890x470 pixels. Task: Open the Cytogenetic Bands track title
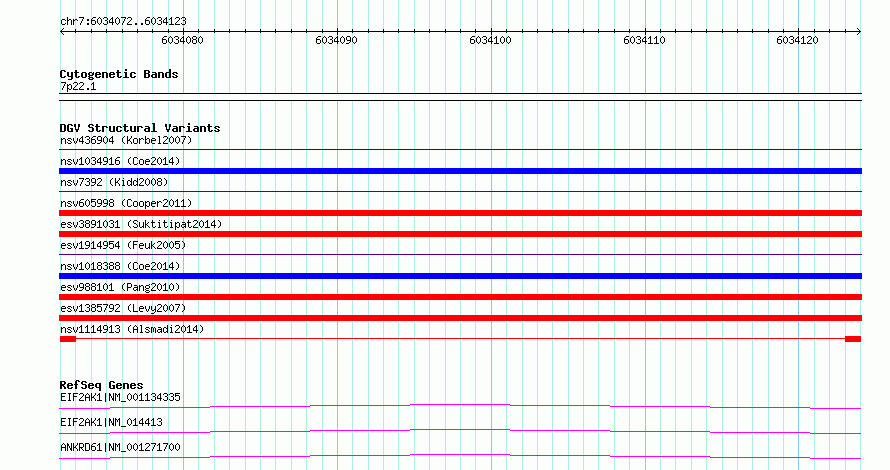[x=119, y=74]
